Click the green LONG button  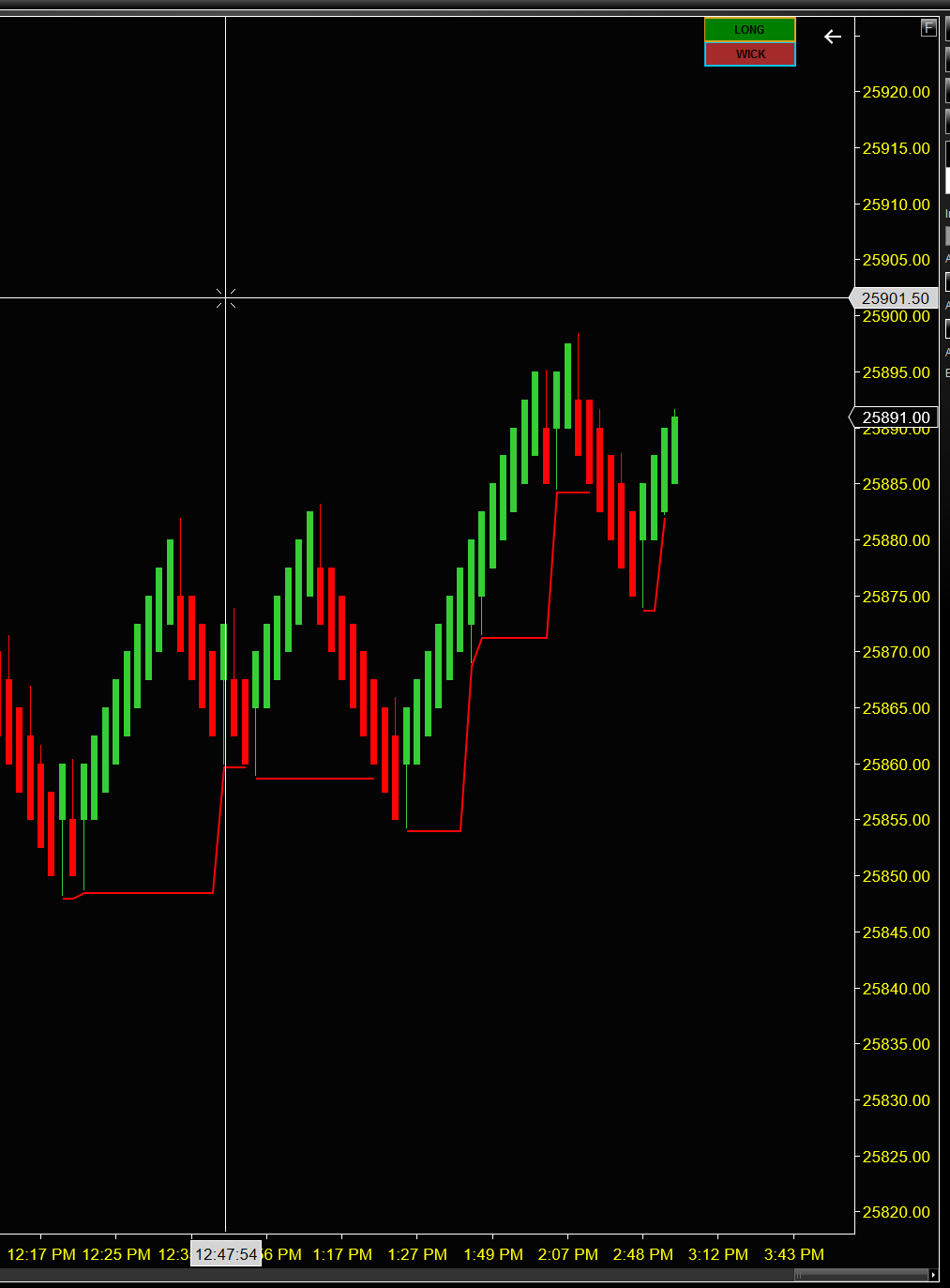point(750,30)
